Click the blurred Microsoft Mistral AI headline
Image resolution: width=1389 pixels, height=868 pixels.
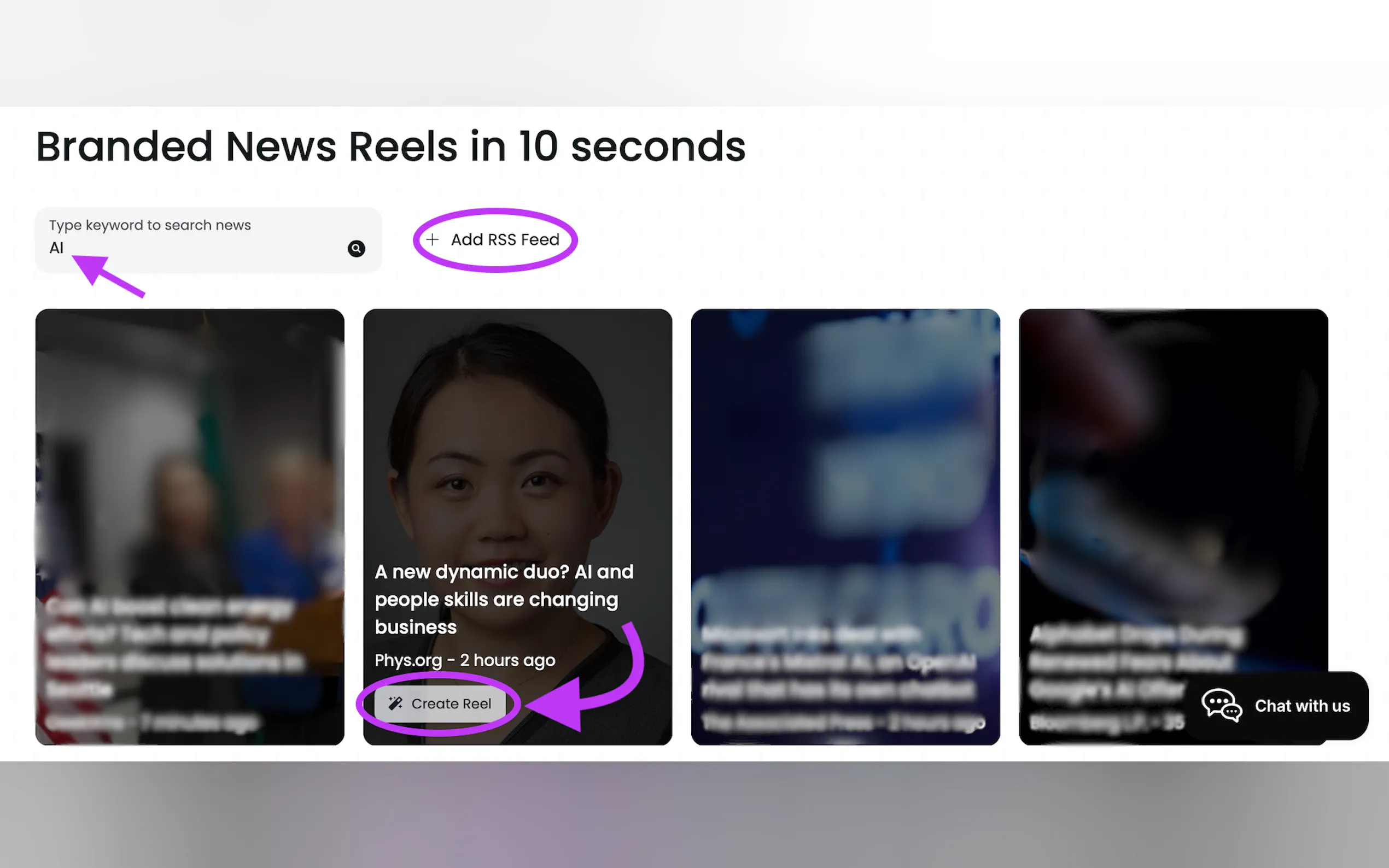(838, 662)
